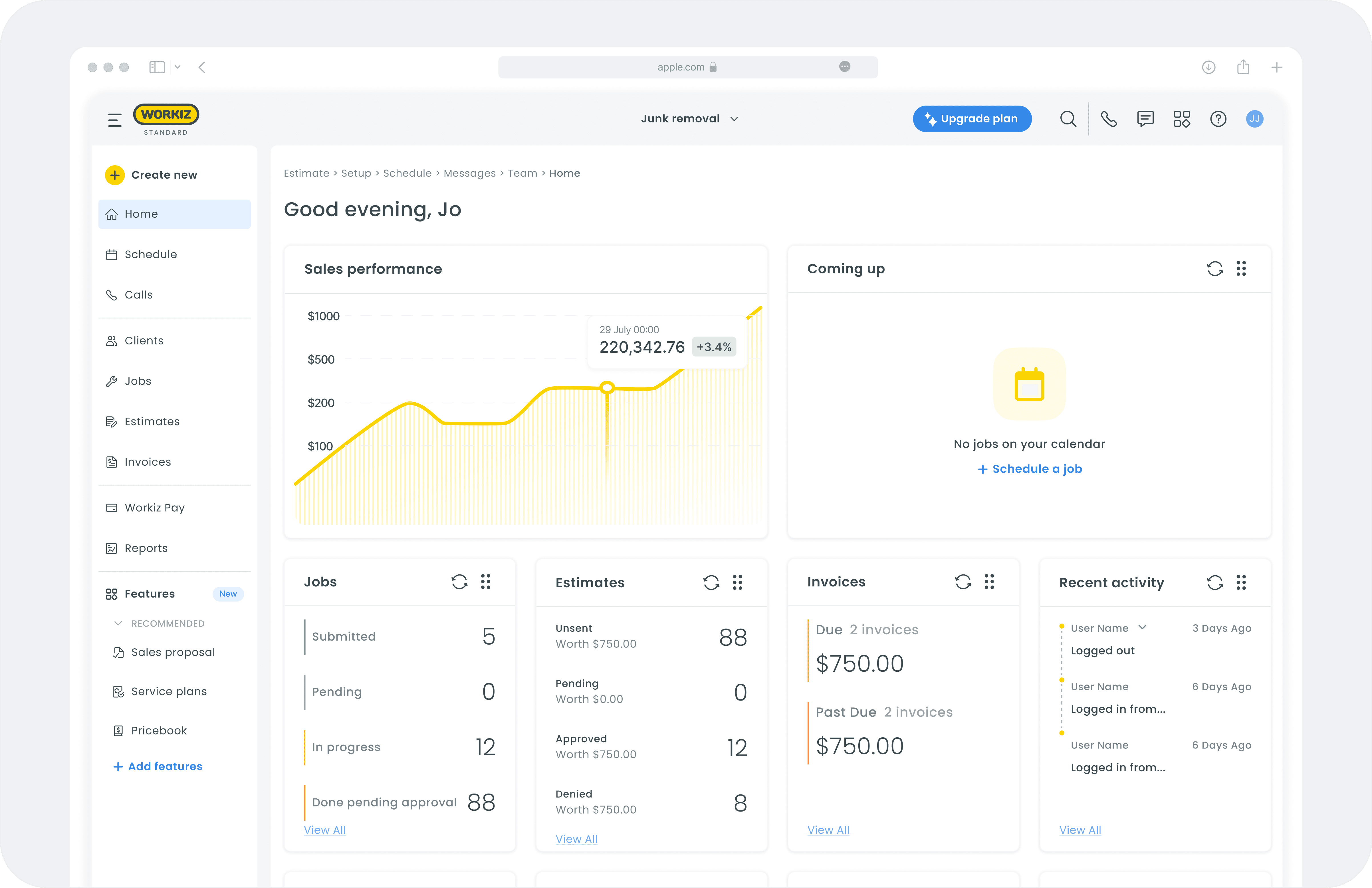Open Workiz Pay in the sidebar
This screenshot has width=1372, height=888.
point(154,508)
